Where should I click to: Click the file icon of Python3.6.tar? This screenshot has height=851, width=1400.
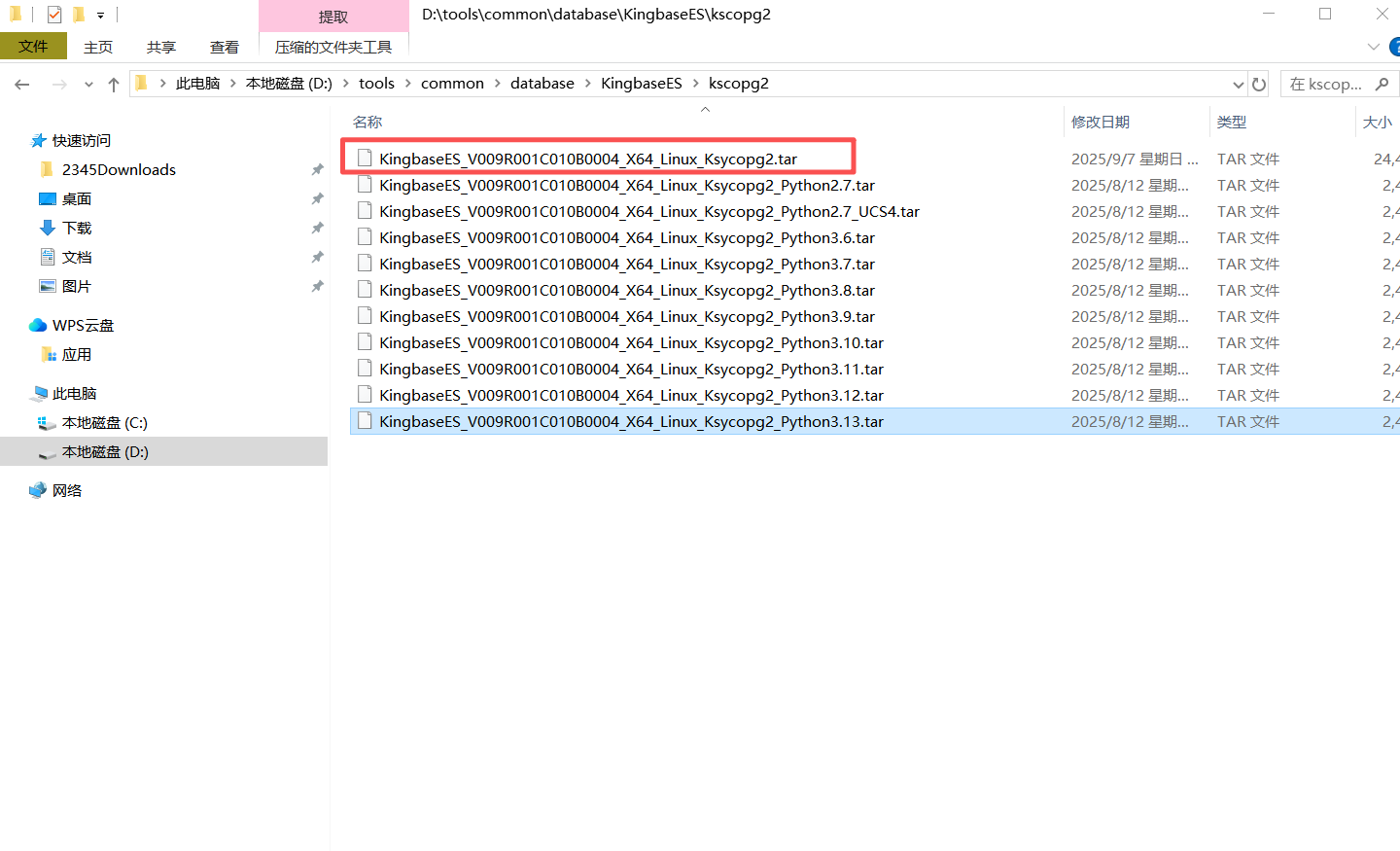click(x=365, y=237)
